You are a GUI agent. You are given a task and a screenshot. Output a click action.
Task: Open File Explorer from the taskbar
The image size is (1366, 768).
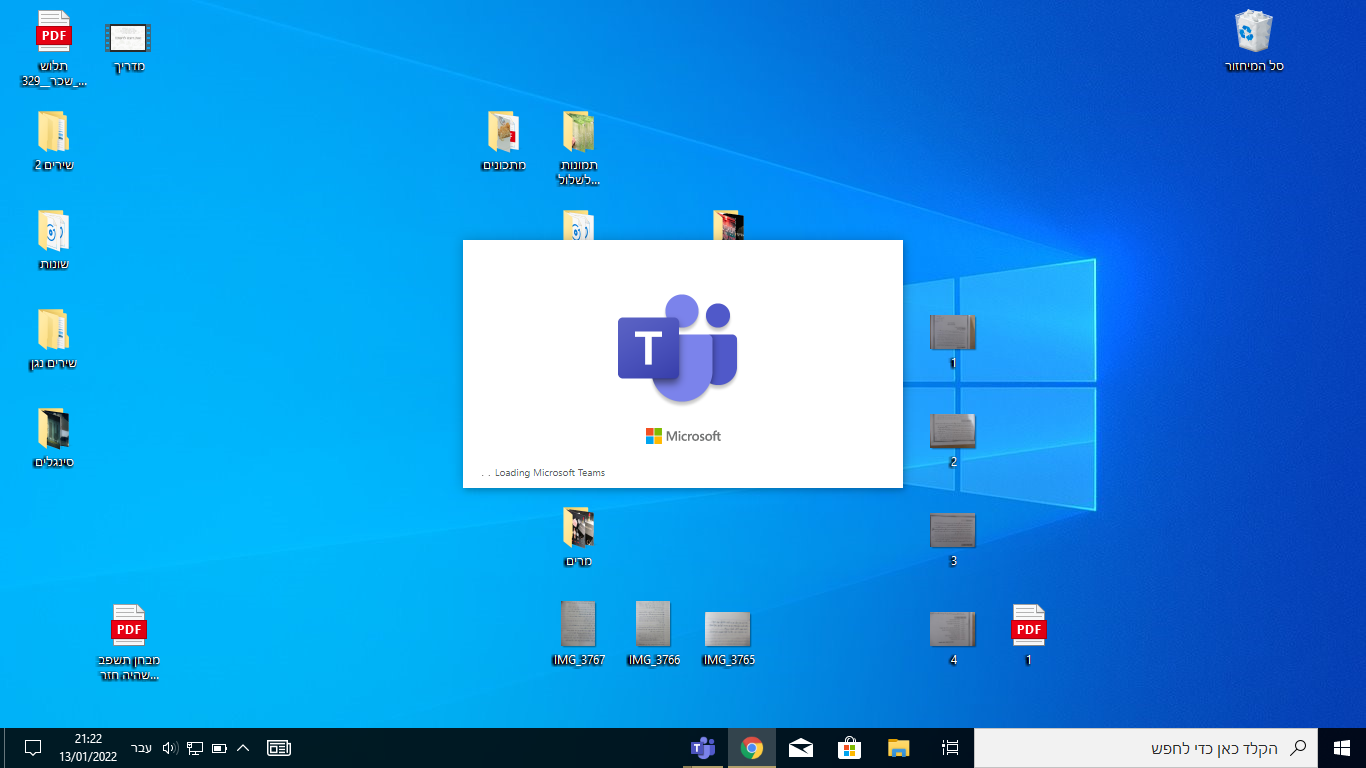[x=899, y=748]
